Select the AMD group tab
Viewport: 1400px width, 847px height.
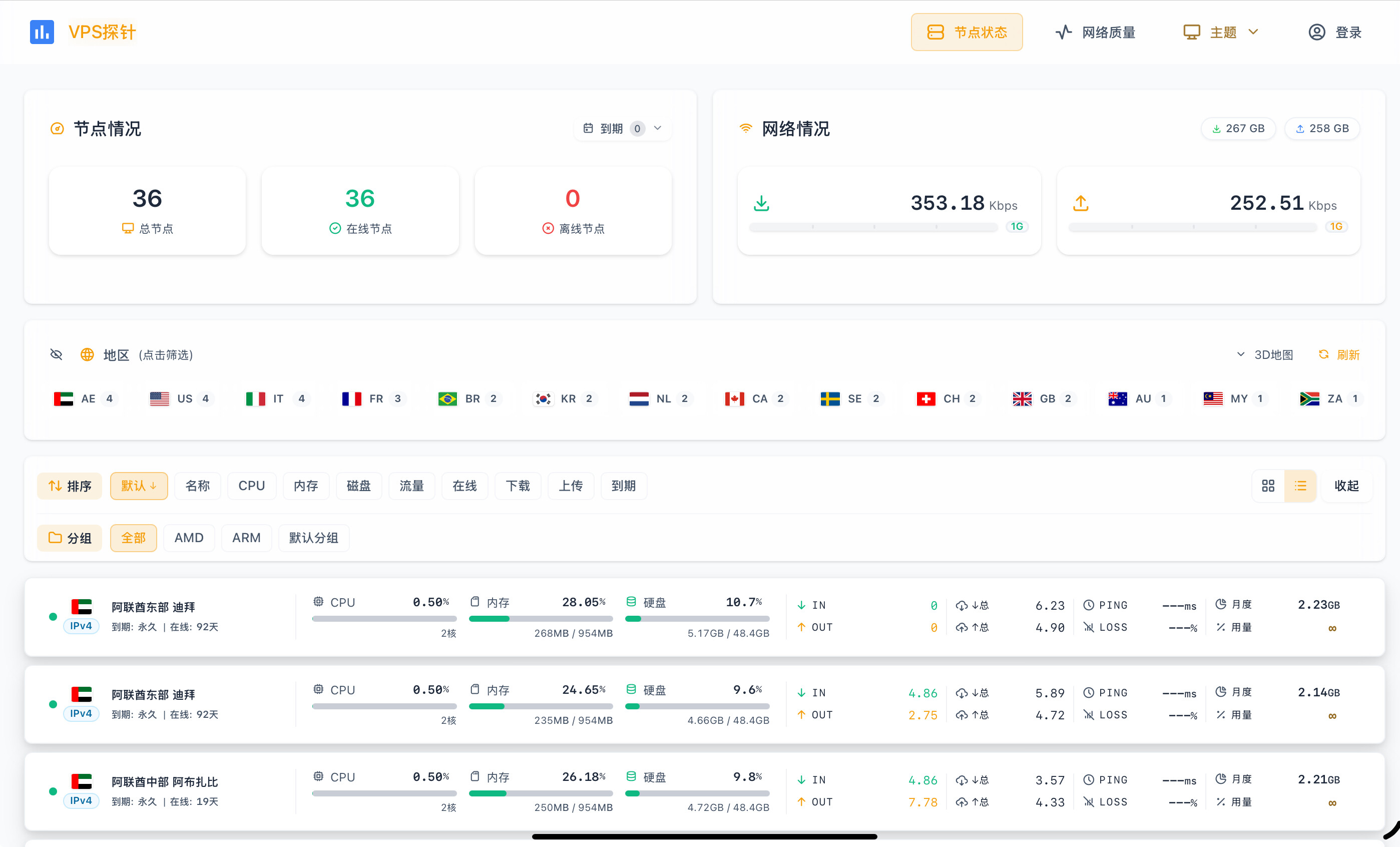click(189, 538)
